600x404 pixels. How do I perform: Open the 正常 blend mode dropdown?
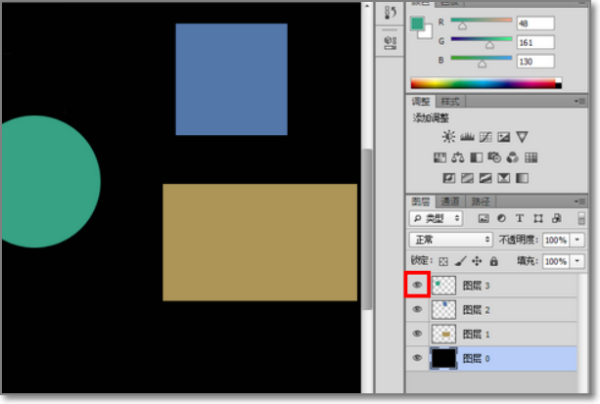tap(451, 239)
